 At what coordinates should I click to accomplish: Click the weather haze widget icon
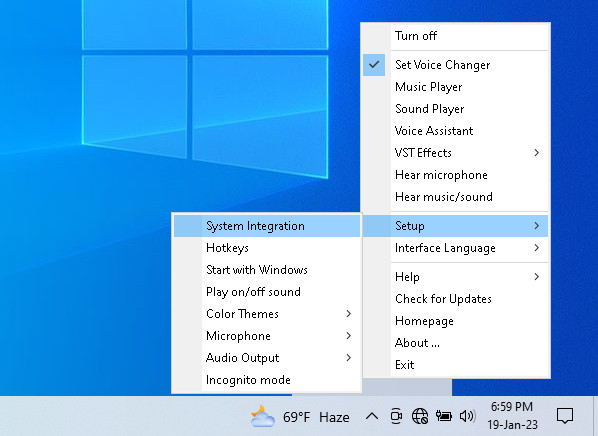(x=262, y=416)
